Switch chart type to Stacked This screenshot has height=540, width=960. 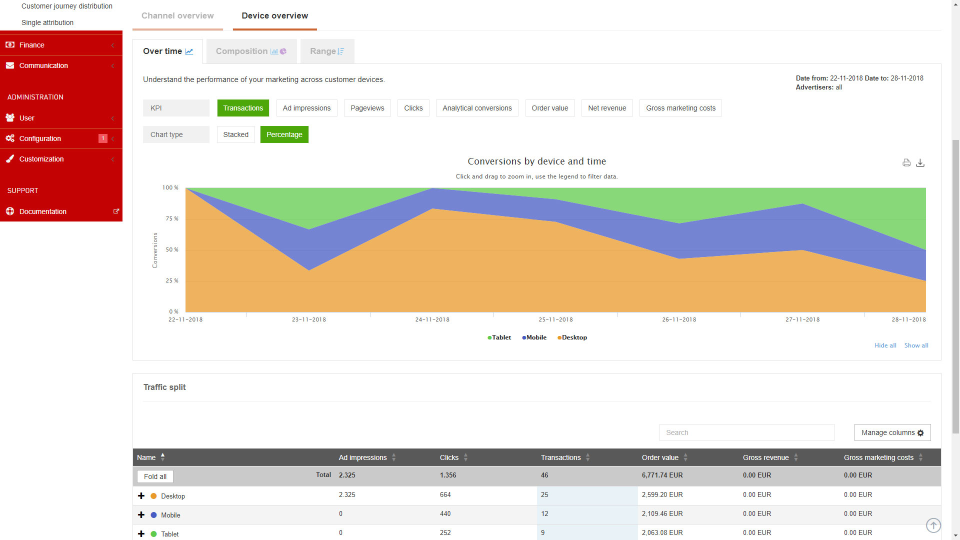tap(236, 135)
